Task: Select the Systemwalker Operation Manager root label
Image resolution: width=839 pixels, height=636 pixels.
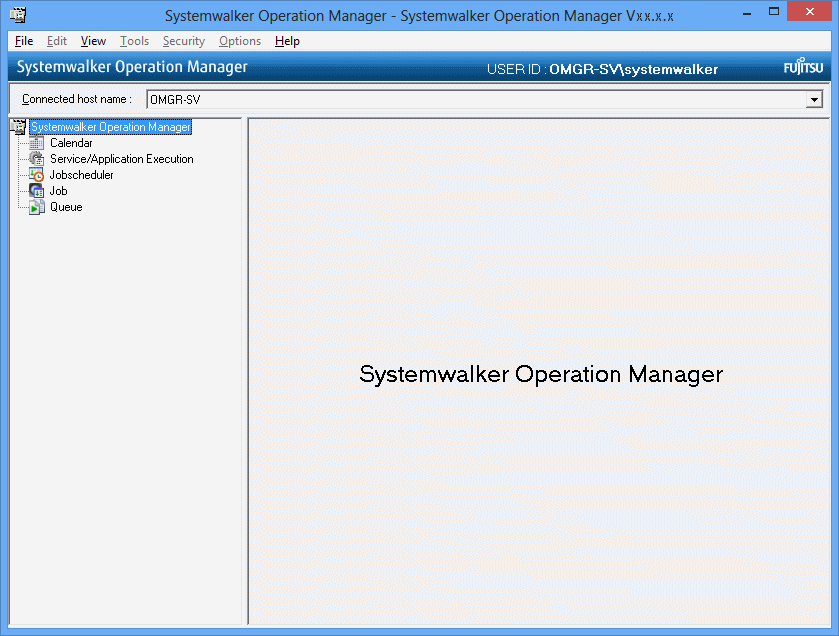Action: coord(110,127)
